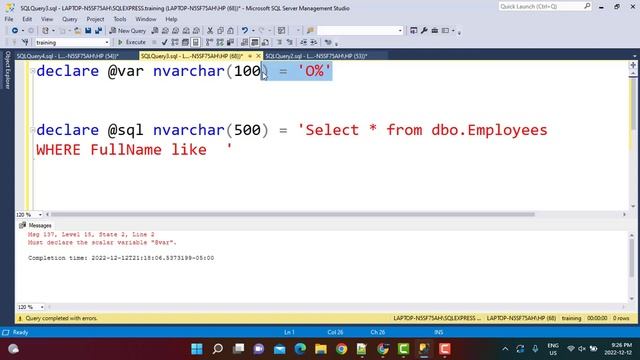640x360 pixels.
Task: Open the window layout dropdown arrow
Action: tap(453, 31)
